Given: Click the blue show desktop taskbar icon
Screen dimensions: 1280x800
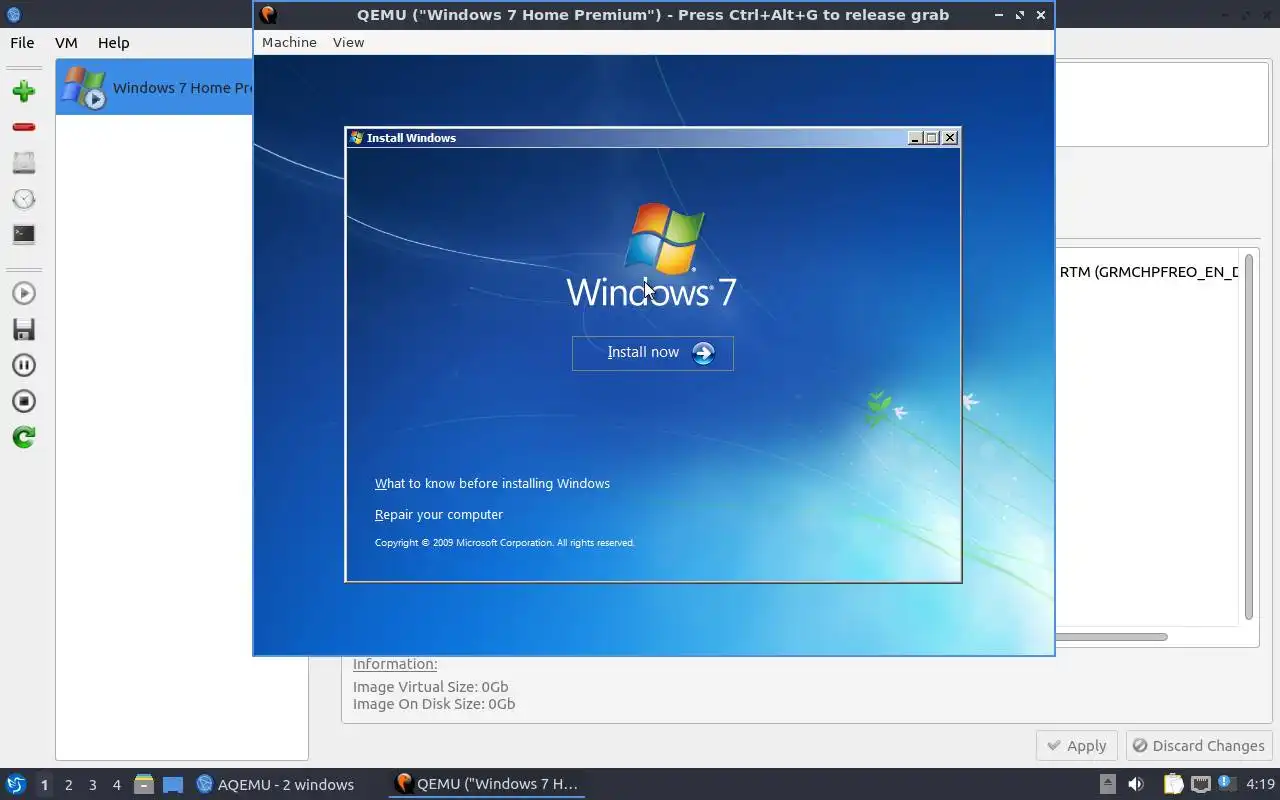Looking at the screenshot, I should point(173,785).
